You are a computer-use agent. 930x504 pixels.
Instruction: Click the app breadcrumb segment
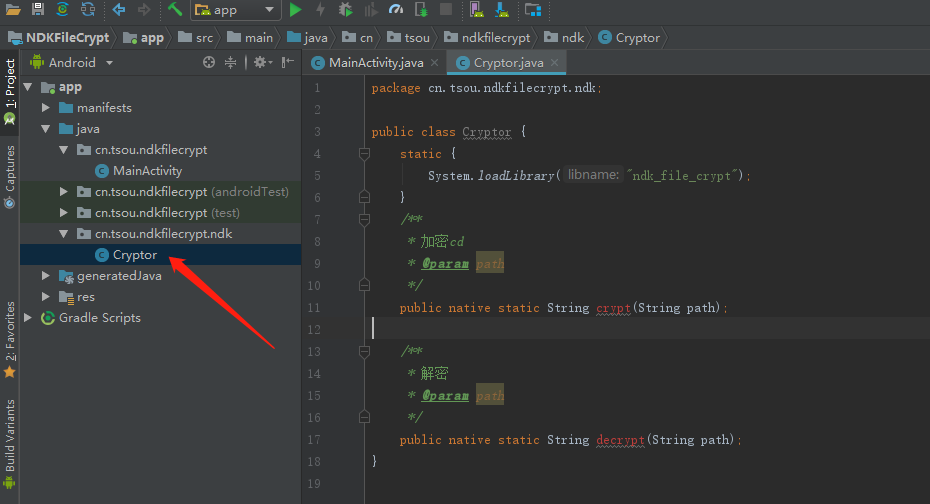pos(143,38)
